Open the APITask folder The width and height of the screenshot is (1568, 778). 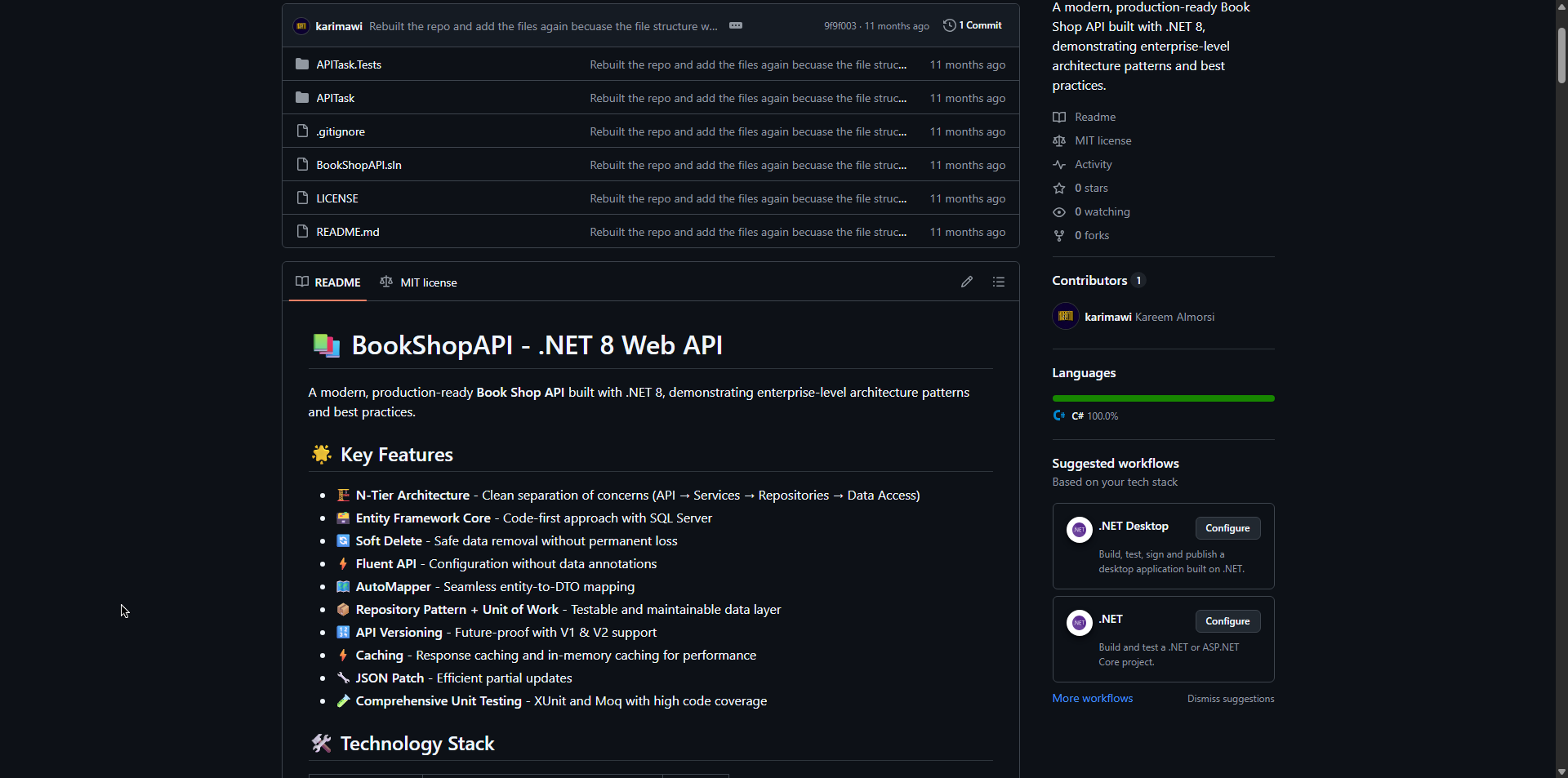pos(335,98)
